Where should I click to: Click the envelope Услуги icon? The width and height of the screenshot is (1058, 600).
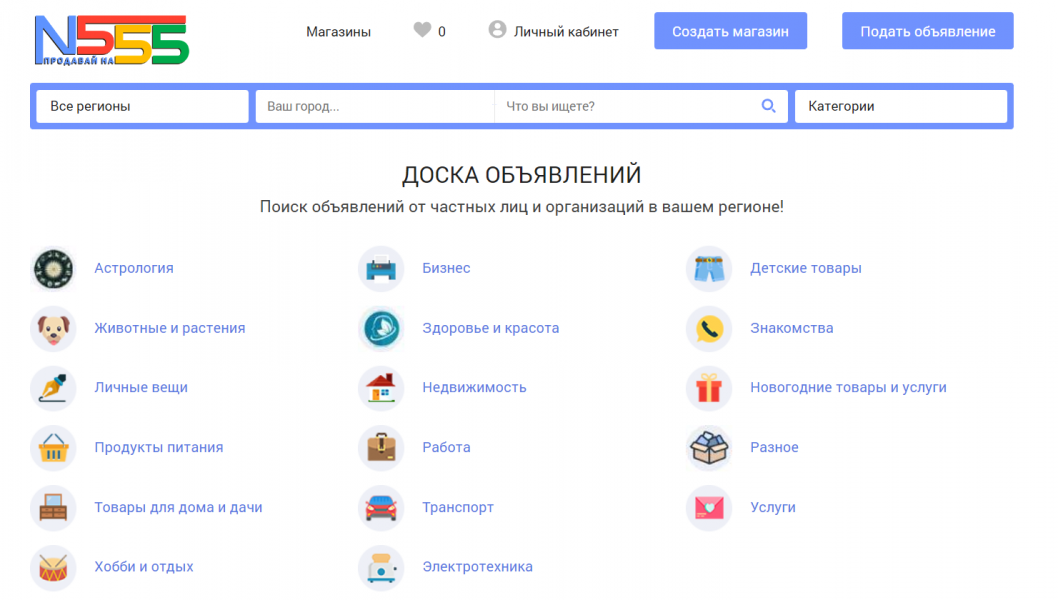[x=709, y=508]
